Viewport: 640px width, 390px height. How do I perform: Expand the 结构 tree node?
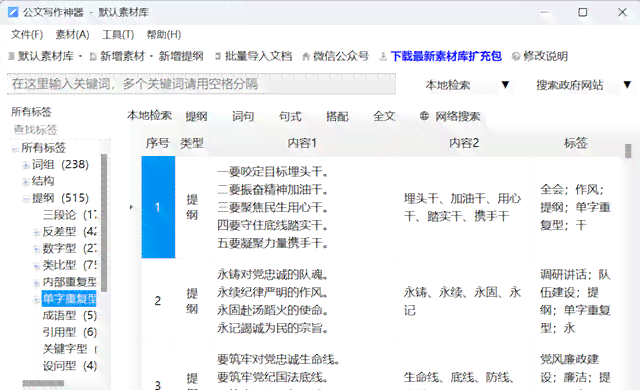click(26, 182)
